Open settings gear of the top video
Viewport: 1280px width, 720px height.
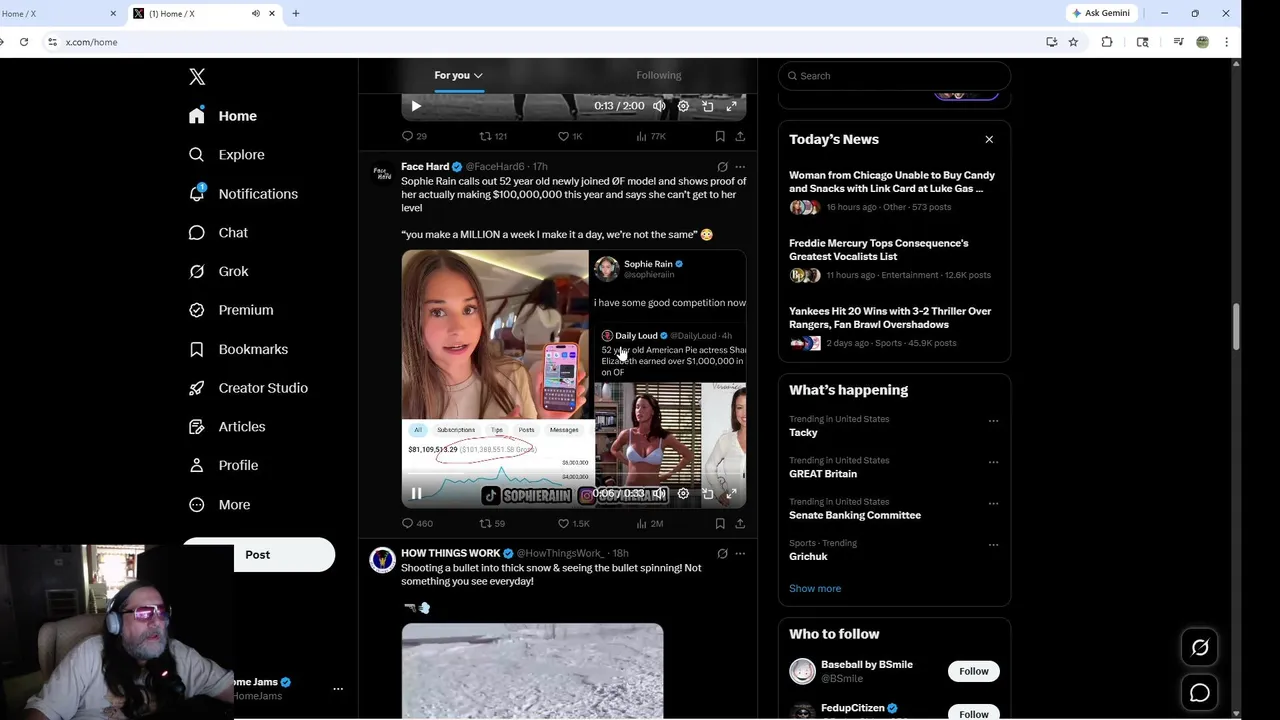pos(683,106)
